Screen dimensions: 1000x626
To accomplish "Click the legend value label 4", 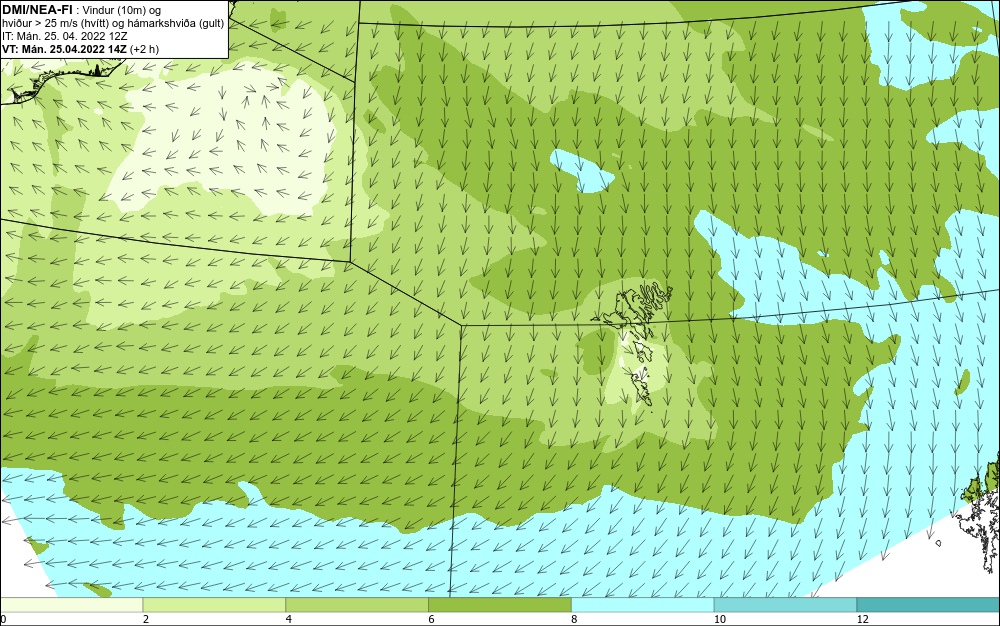I will pos(289,619).
